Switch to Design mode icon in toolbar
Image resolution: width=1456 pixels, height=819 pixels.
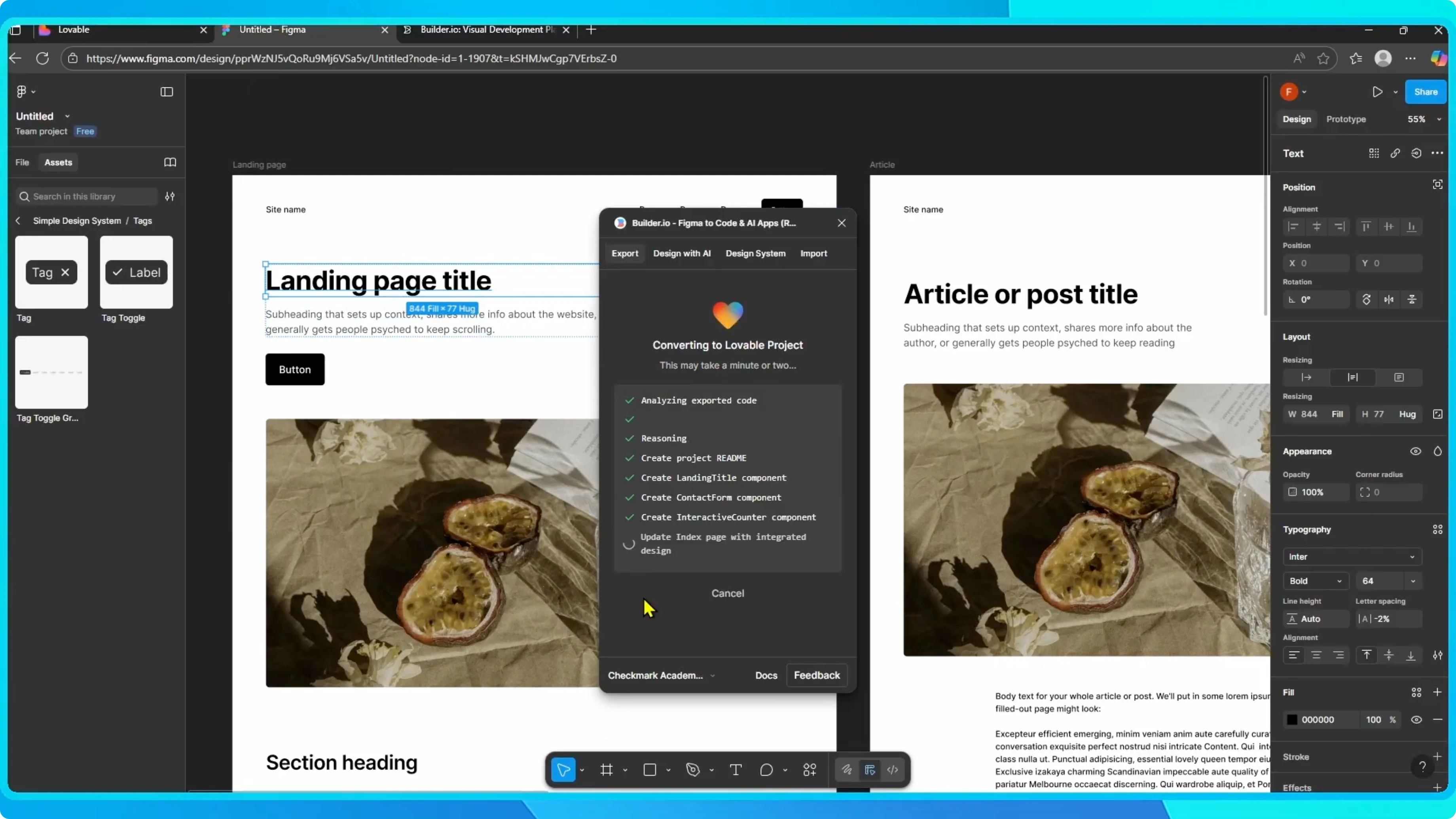(869, 770)
